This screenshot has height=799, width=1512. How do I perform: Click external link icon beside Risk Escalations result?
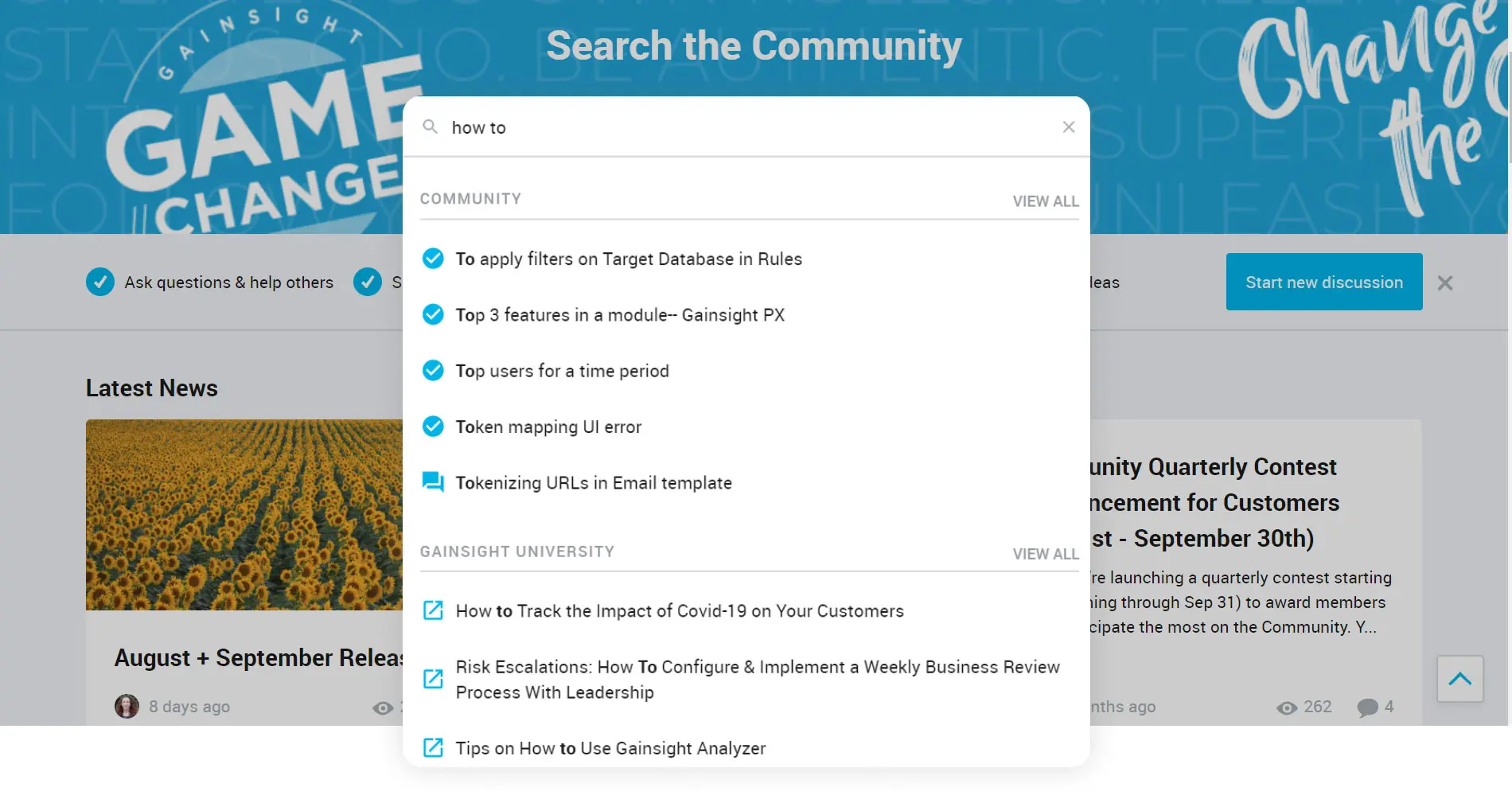433,679
